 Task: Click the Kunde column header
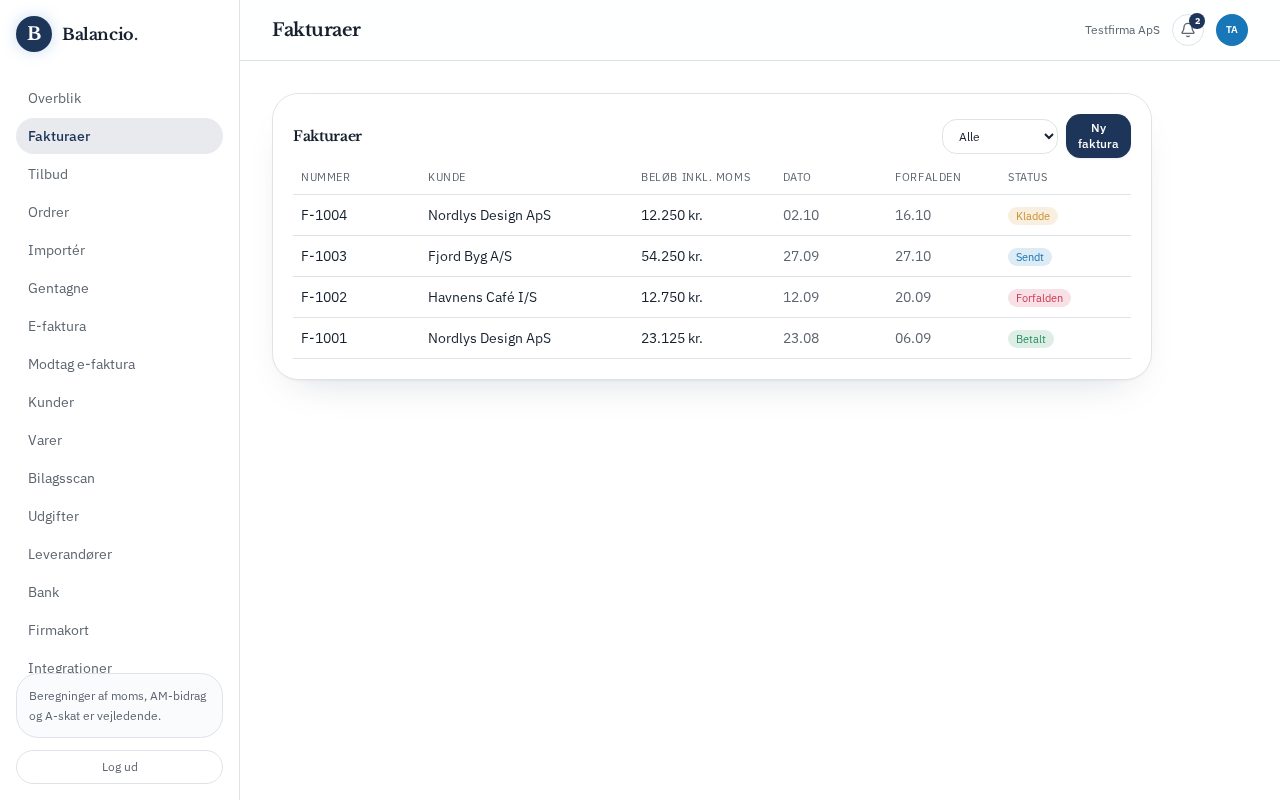click(447, 177)
